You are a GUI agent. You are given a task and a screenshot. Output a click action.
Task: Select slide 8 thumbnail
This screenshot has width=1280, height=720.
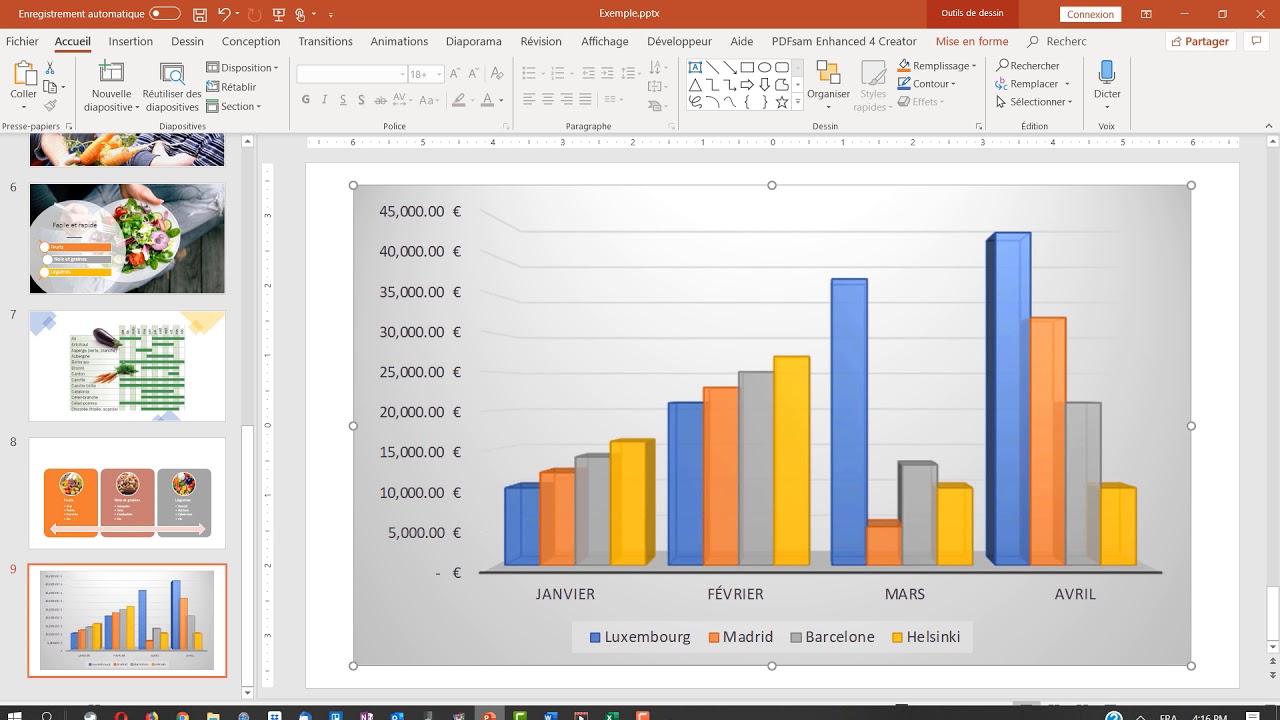[x=127, y=493]
